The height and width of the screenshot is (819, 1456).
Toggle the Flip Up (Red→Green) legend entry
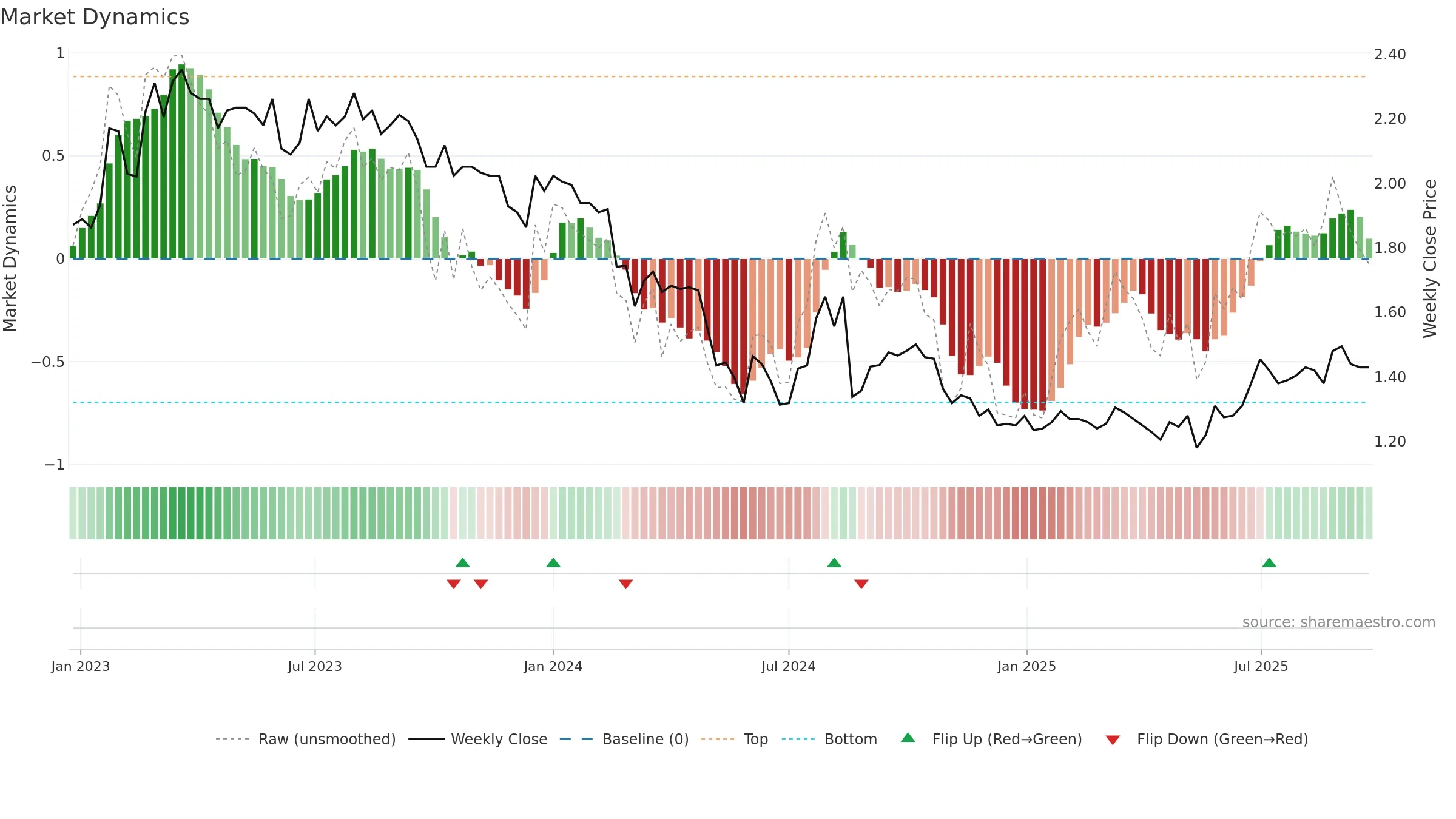(991, 739)
